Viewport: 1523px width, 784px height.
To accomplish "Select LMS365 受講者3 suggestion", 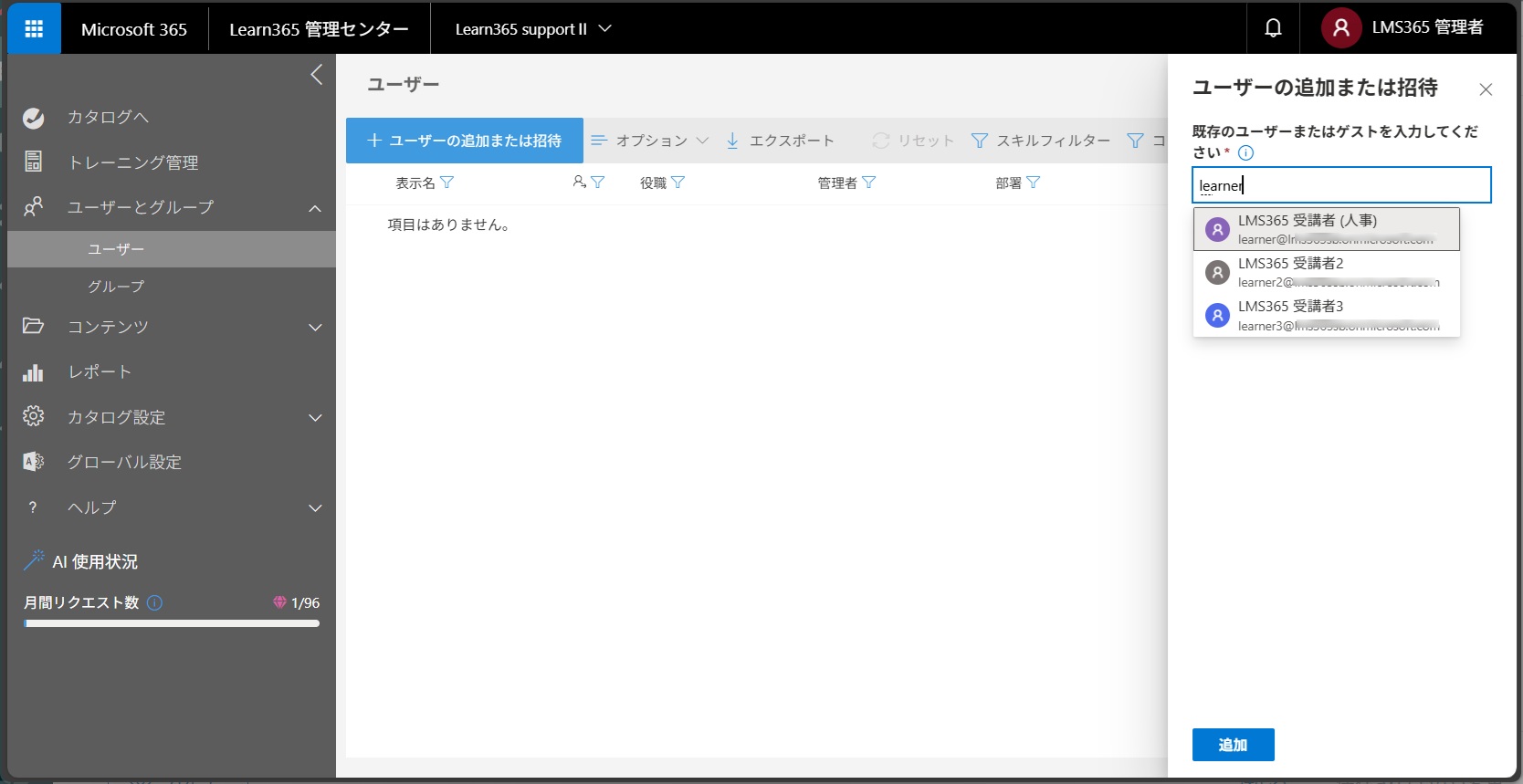I will coord(1327,315).
